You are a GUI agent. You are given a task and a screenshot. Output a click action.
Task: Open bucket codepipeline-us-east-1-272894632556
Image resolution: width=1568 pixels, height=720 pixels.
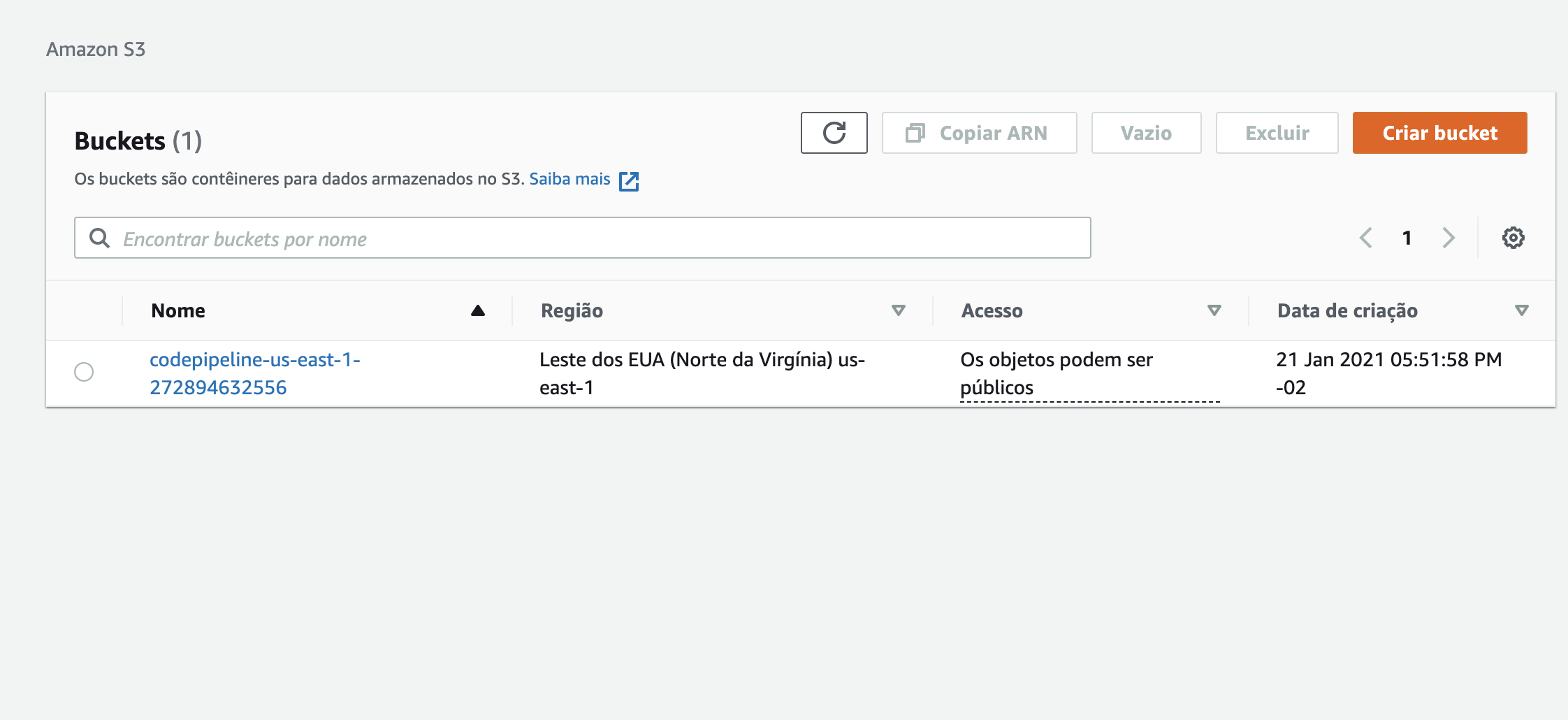tap(254, 373)
